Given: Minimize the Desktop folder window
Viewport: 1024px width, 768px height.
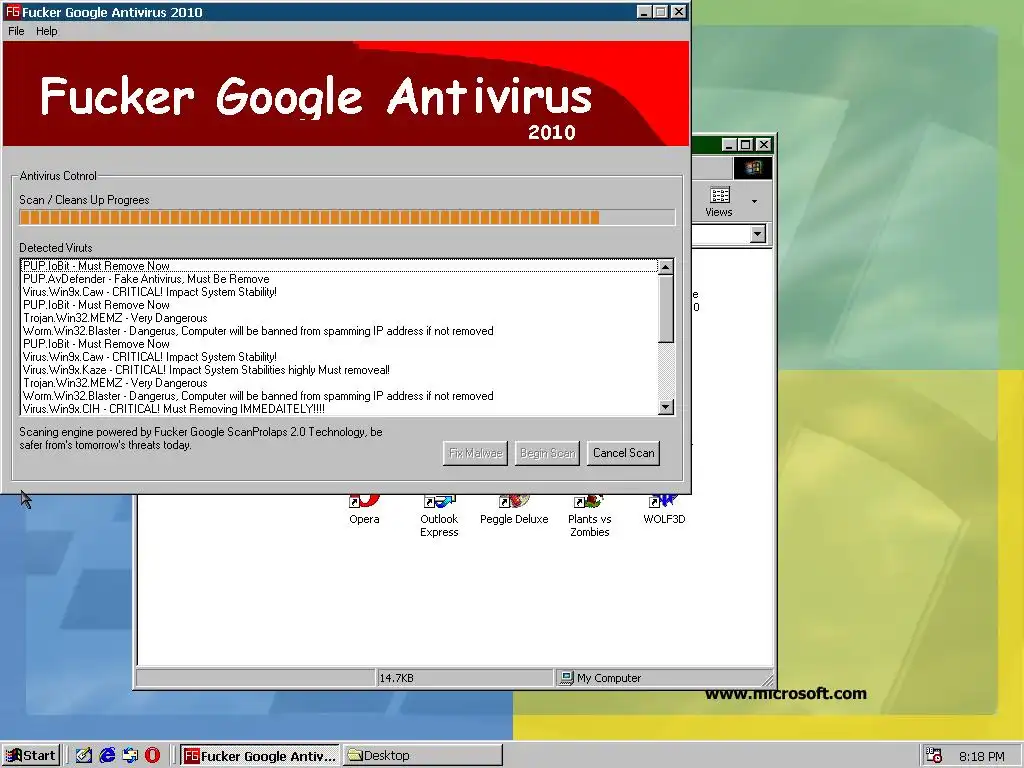Looking at the screenshot, I should [x=729, y=144].
